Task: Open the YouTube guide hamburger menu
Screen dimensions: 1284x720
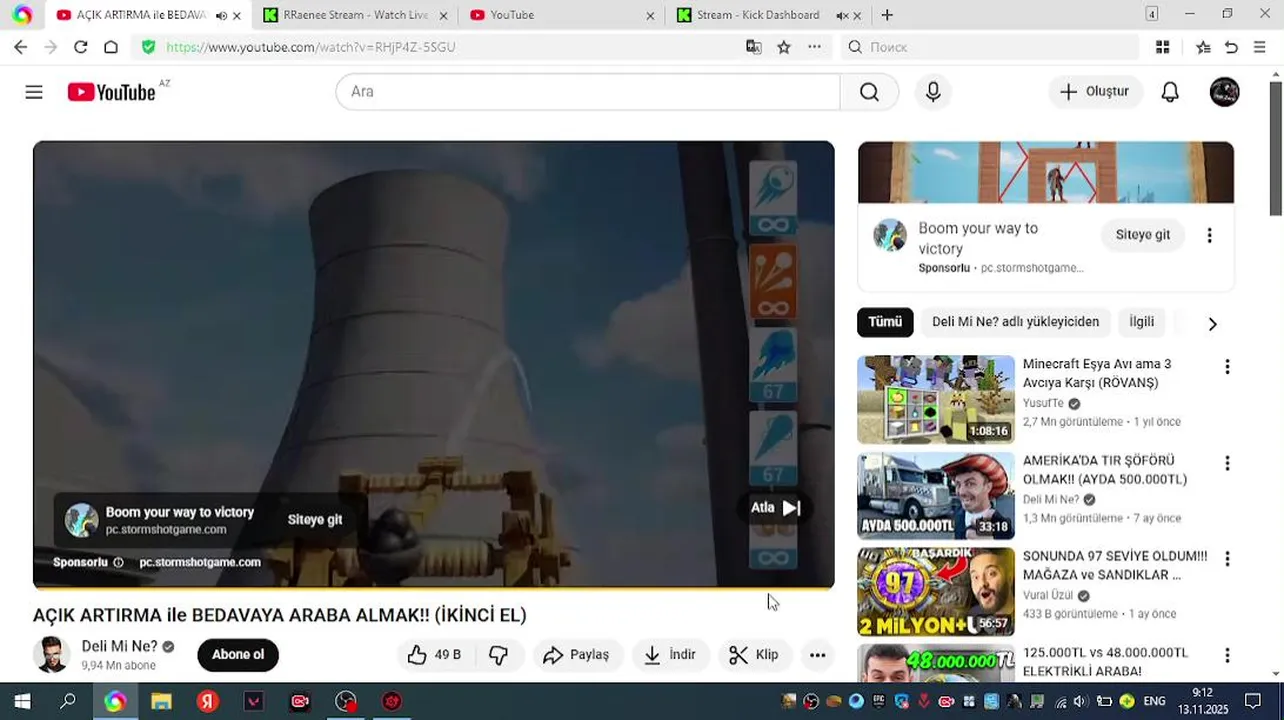Action: (34, 92)
